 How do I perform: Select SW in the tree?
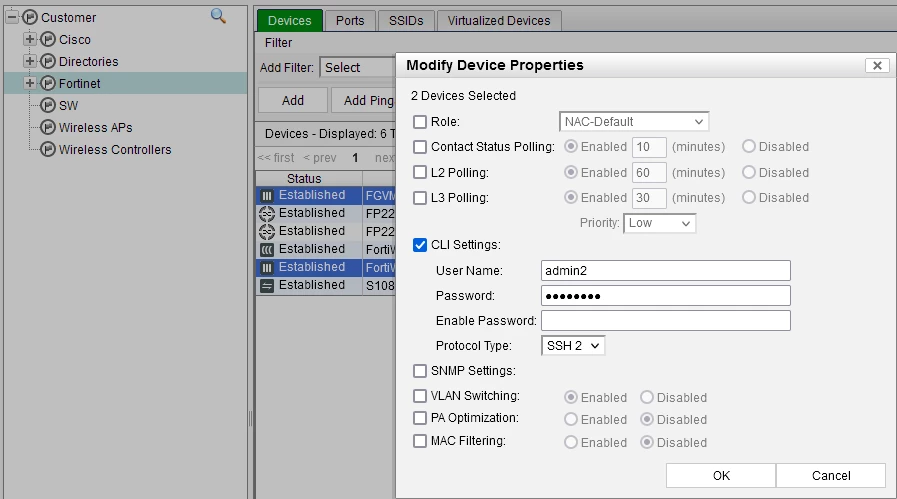click(x=68, y=106)
